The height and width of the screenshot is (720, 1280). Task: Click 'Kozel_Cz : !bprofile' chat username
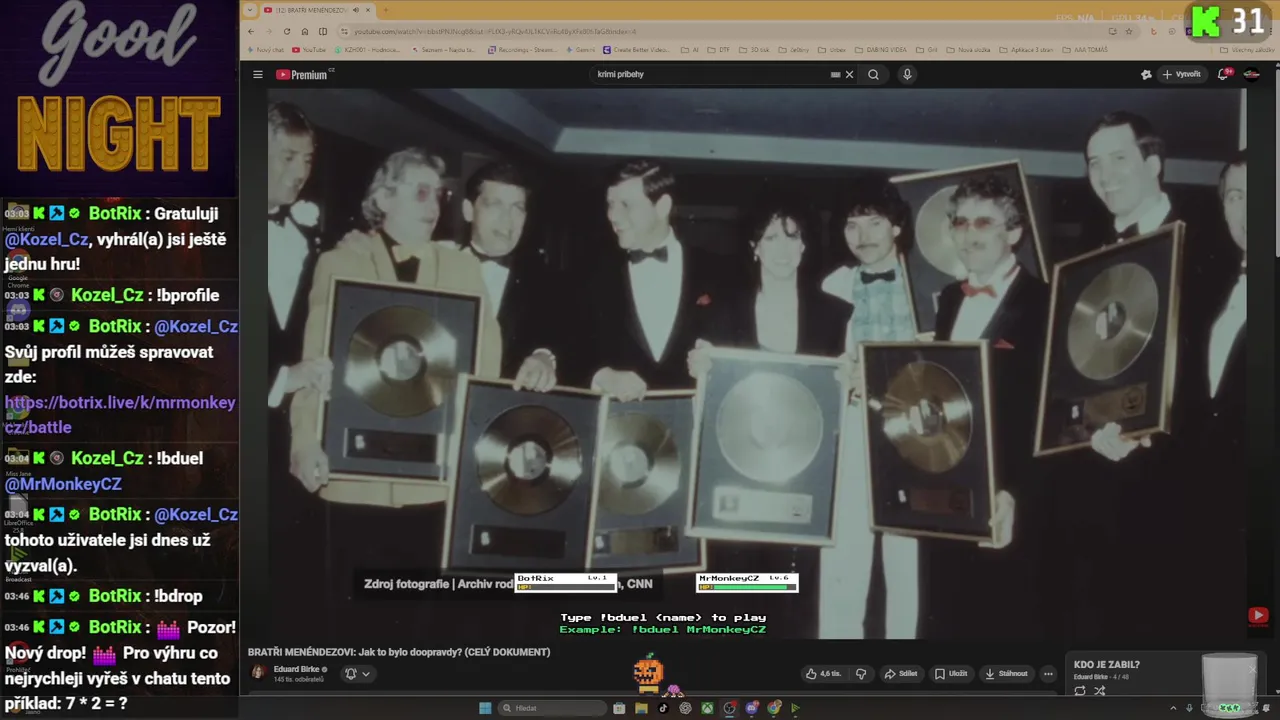tap(107, 295)
